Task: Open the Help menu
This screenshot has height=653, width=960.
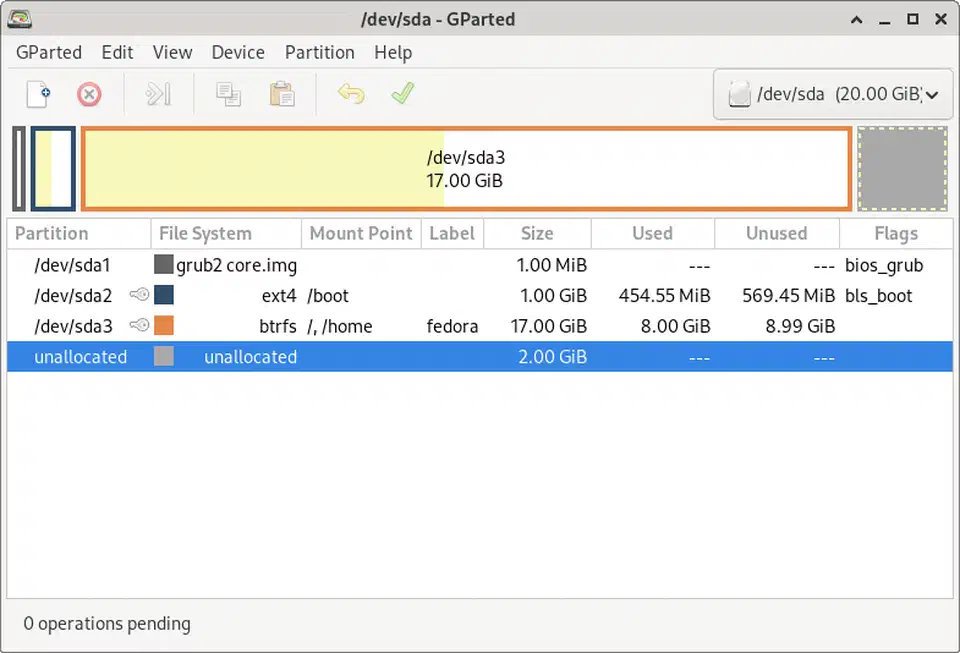Action: pos(393,52)
